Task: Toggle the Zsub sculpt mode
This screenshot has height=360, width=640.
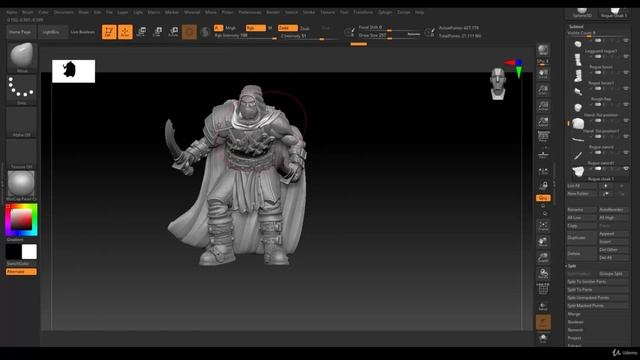Action: [x=304, y=28]
